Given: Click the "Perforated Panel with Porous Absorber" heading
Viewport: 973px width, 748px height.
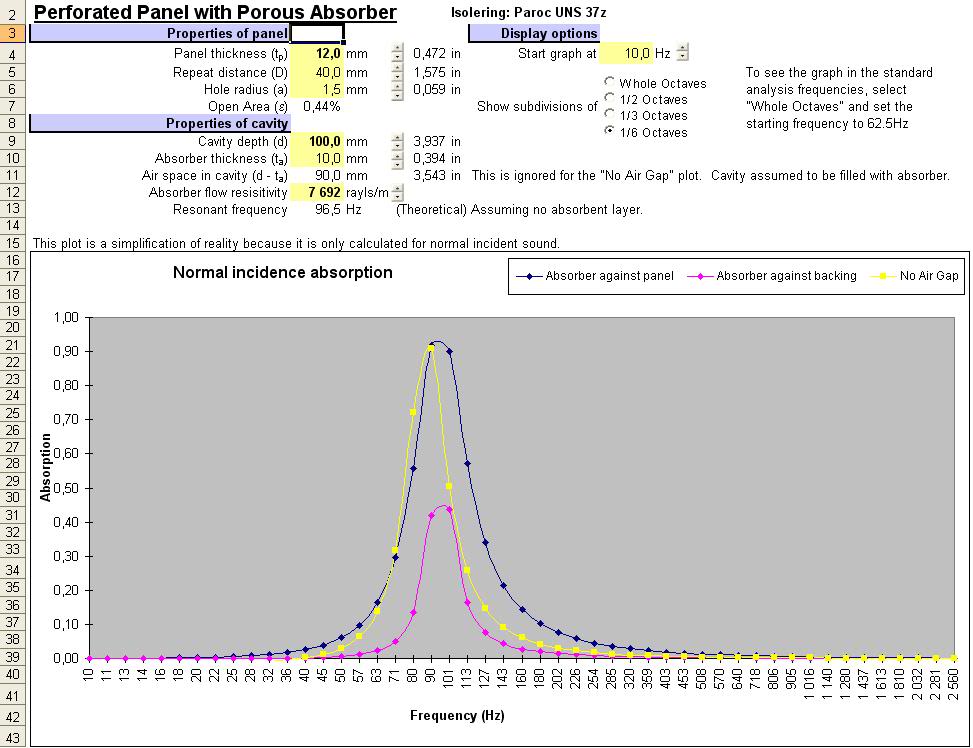Looking at the screenshot, I should point(215,12).
